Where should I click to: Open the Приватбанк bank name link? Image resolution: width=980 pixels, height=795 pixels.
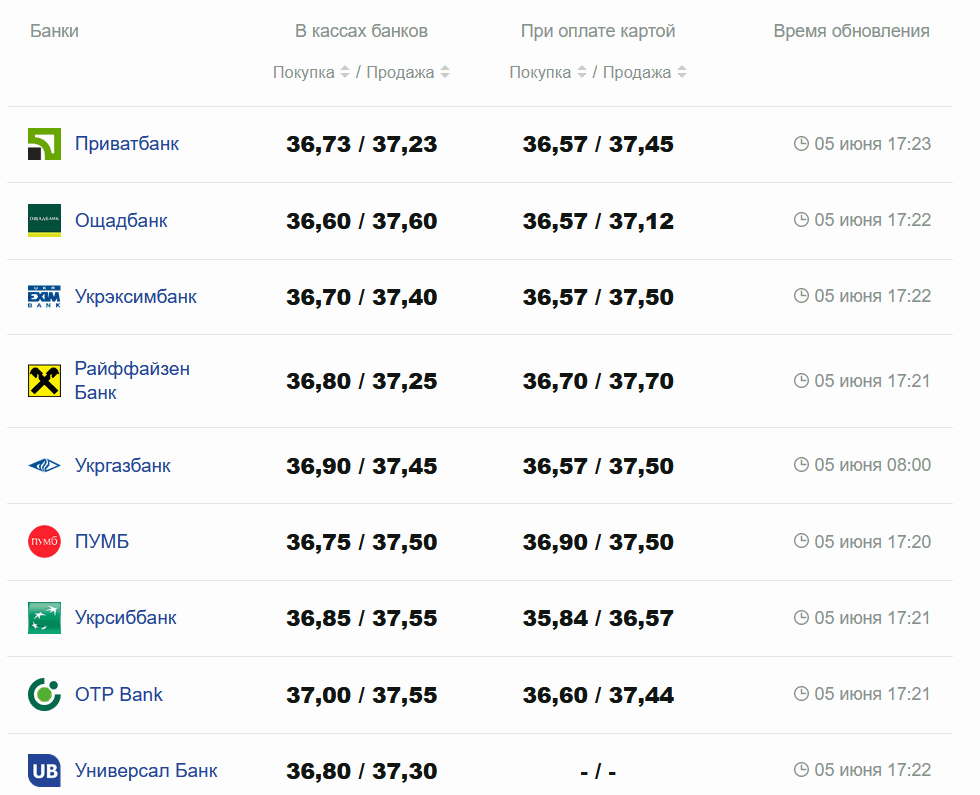pyautogui.click(x=127, y=144)
